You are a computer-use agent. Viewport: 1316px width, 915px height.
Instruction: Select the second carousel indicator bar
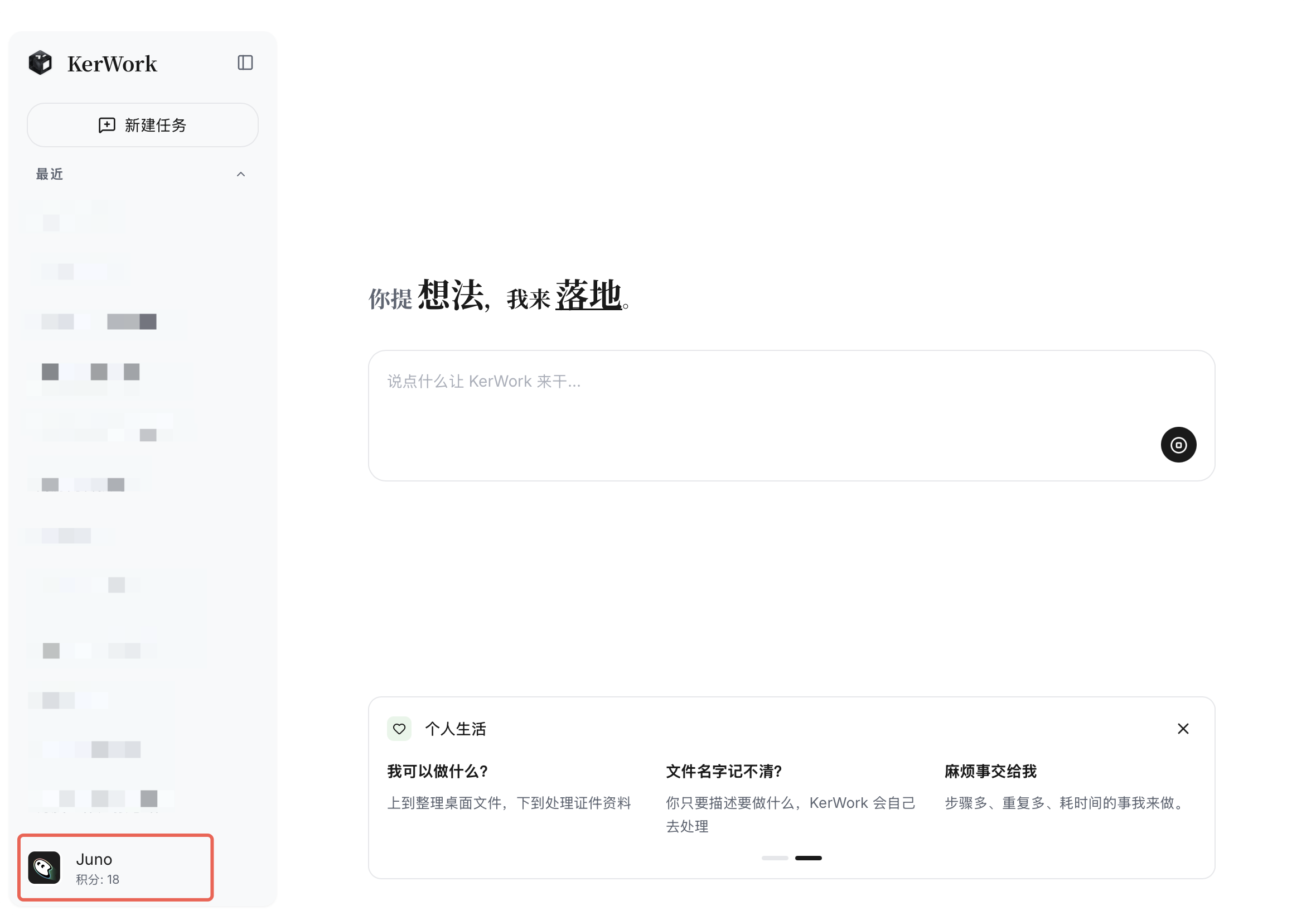809,858
